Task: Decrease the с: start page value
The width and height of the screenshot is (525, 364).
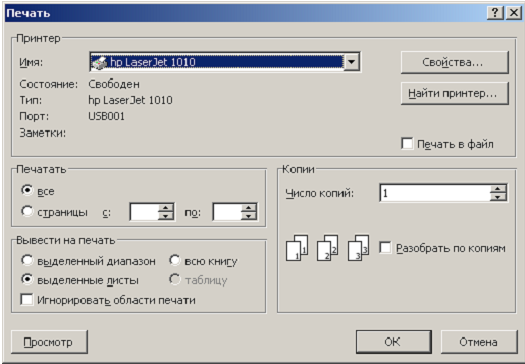Action: point(166,216)
